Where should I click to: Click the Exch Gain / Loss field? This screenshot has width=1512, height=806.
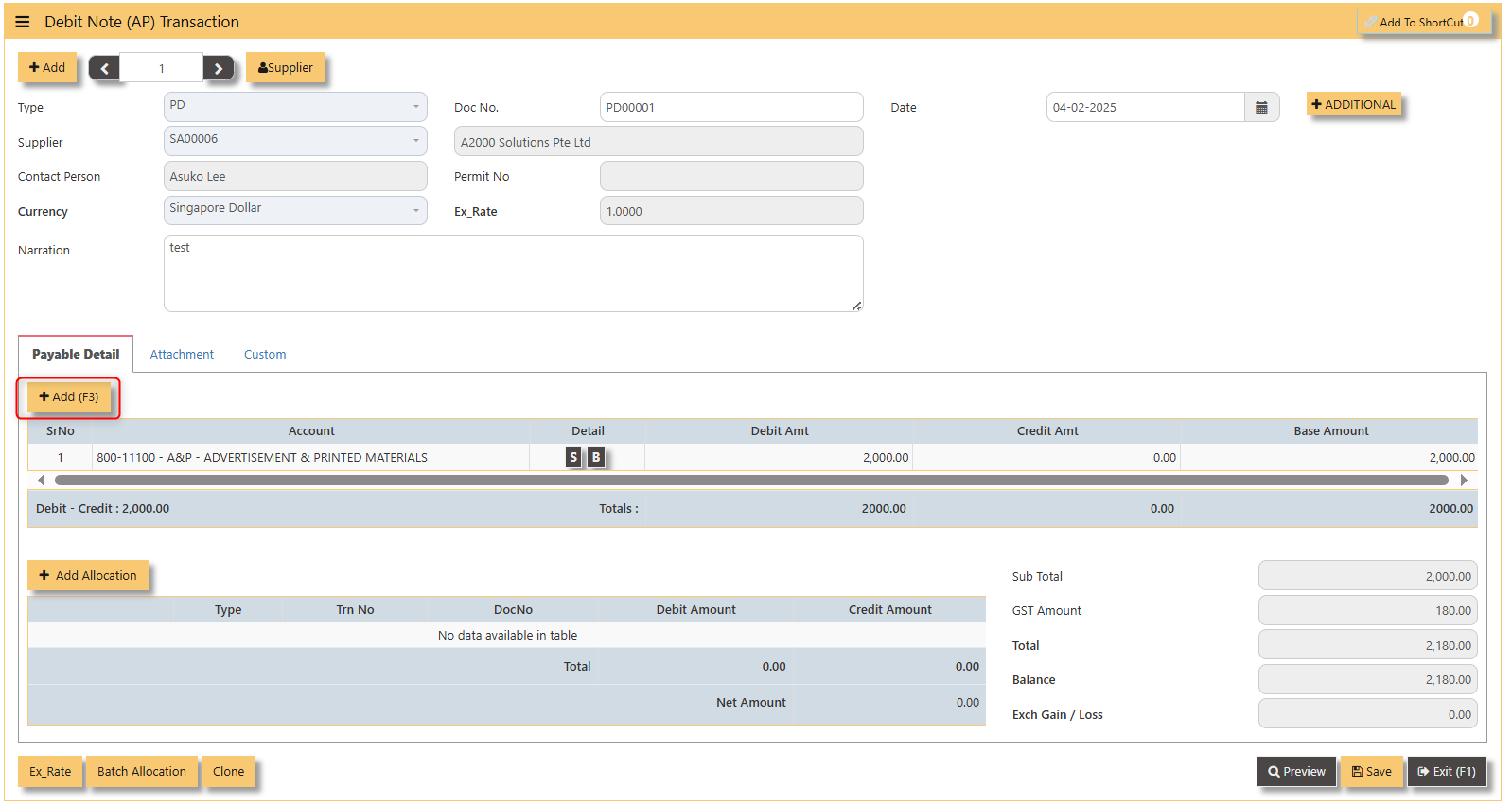point(1367,714)
